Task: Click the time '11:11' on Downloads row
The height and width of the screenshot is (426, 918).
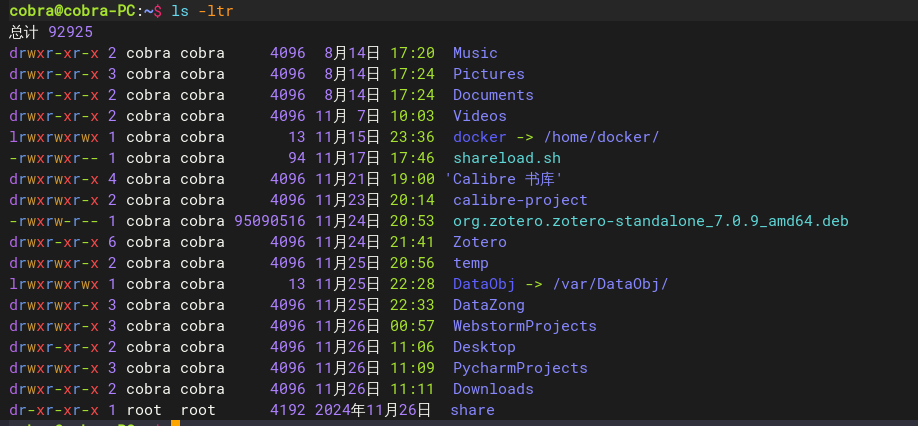Action: pos(413,389)
